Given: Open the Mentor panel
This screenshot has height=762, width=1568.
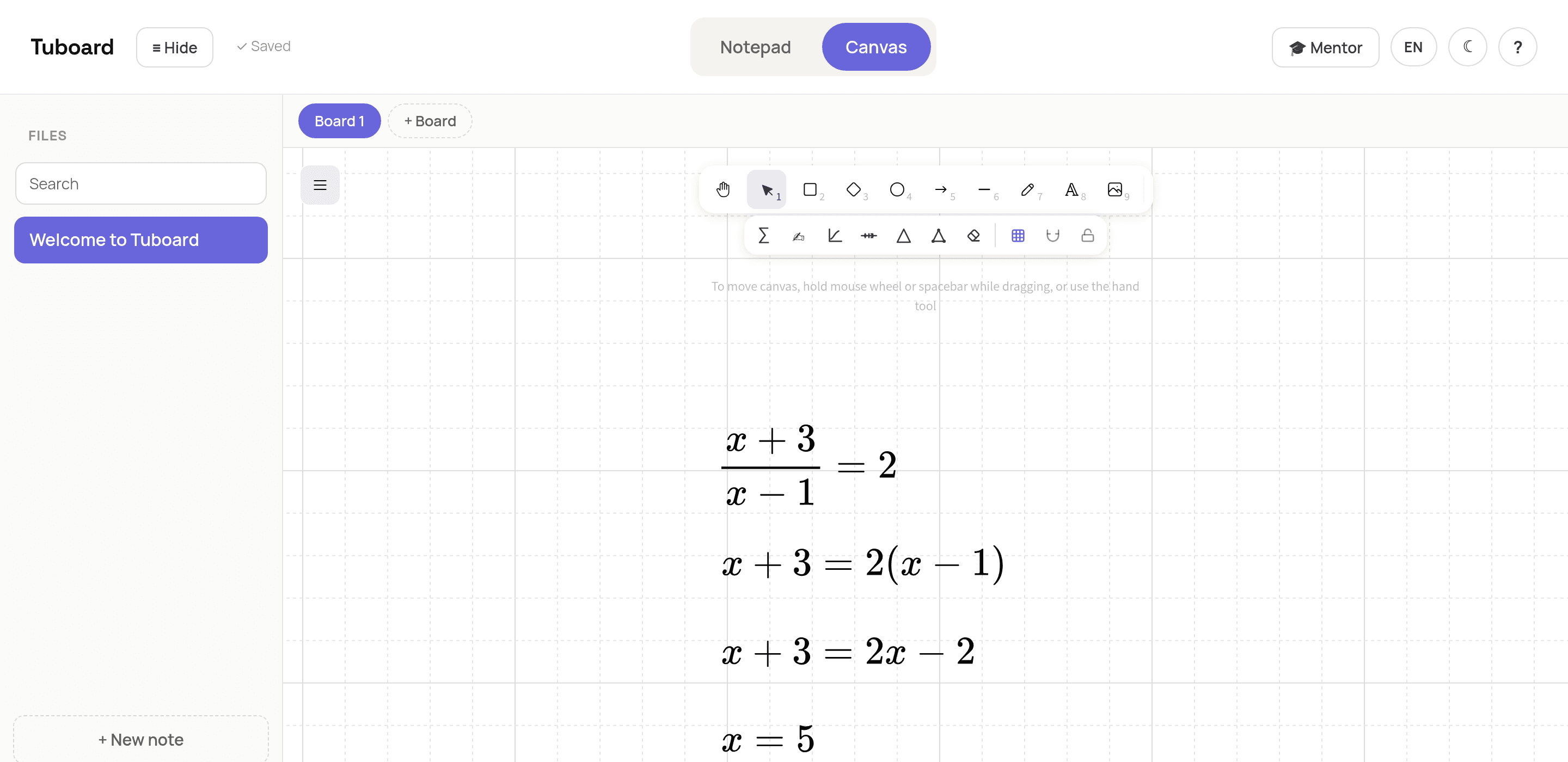Looking at the screenshot, I should click(1325, 47).
